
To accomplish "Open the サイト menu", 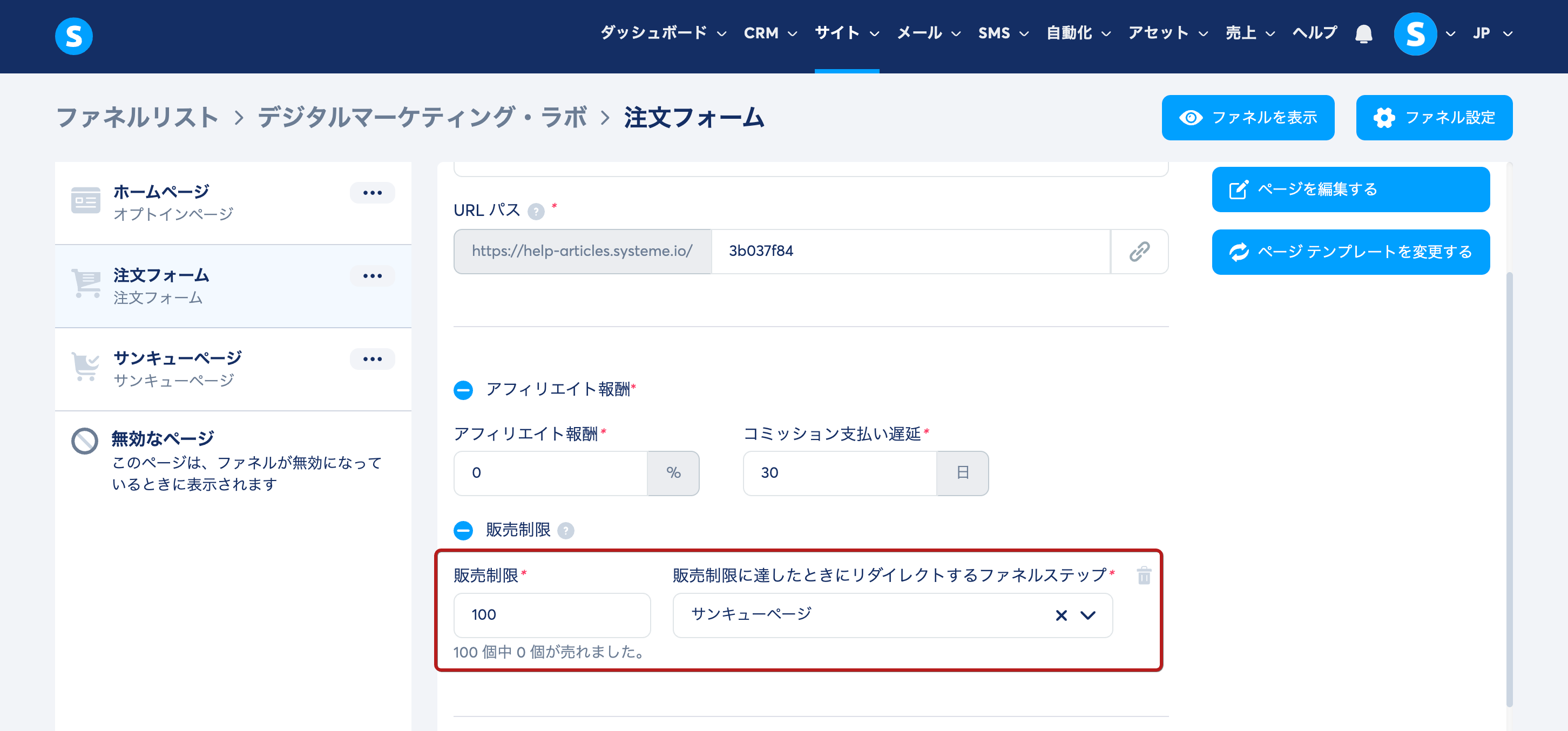I will pos(847,33).
